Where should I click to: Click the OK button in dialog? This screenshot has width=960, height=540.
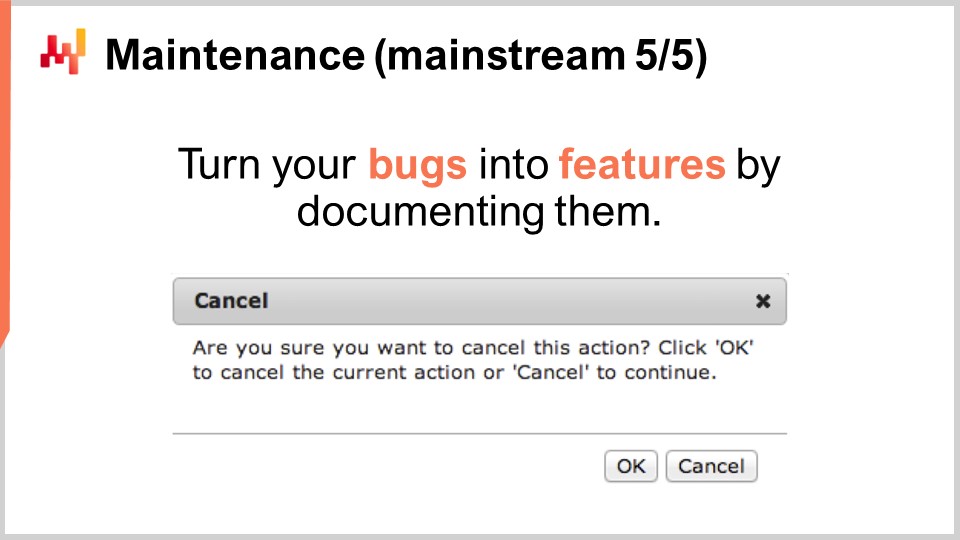(631, 467)
